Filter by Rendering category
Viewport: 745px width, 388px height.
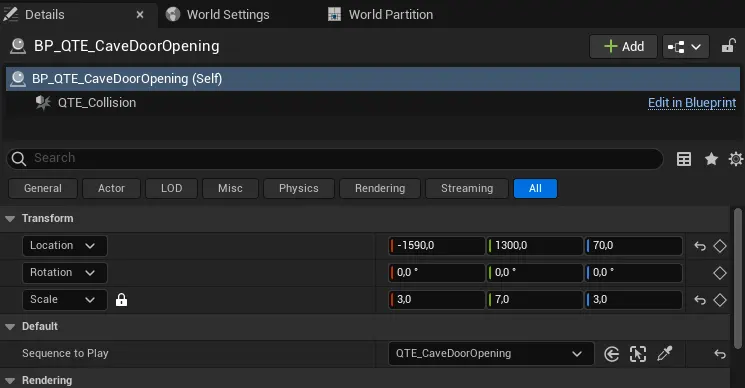(x=380, y=189)
